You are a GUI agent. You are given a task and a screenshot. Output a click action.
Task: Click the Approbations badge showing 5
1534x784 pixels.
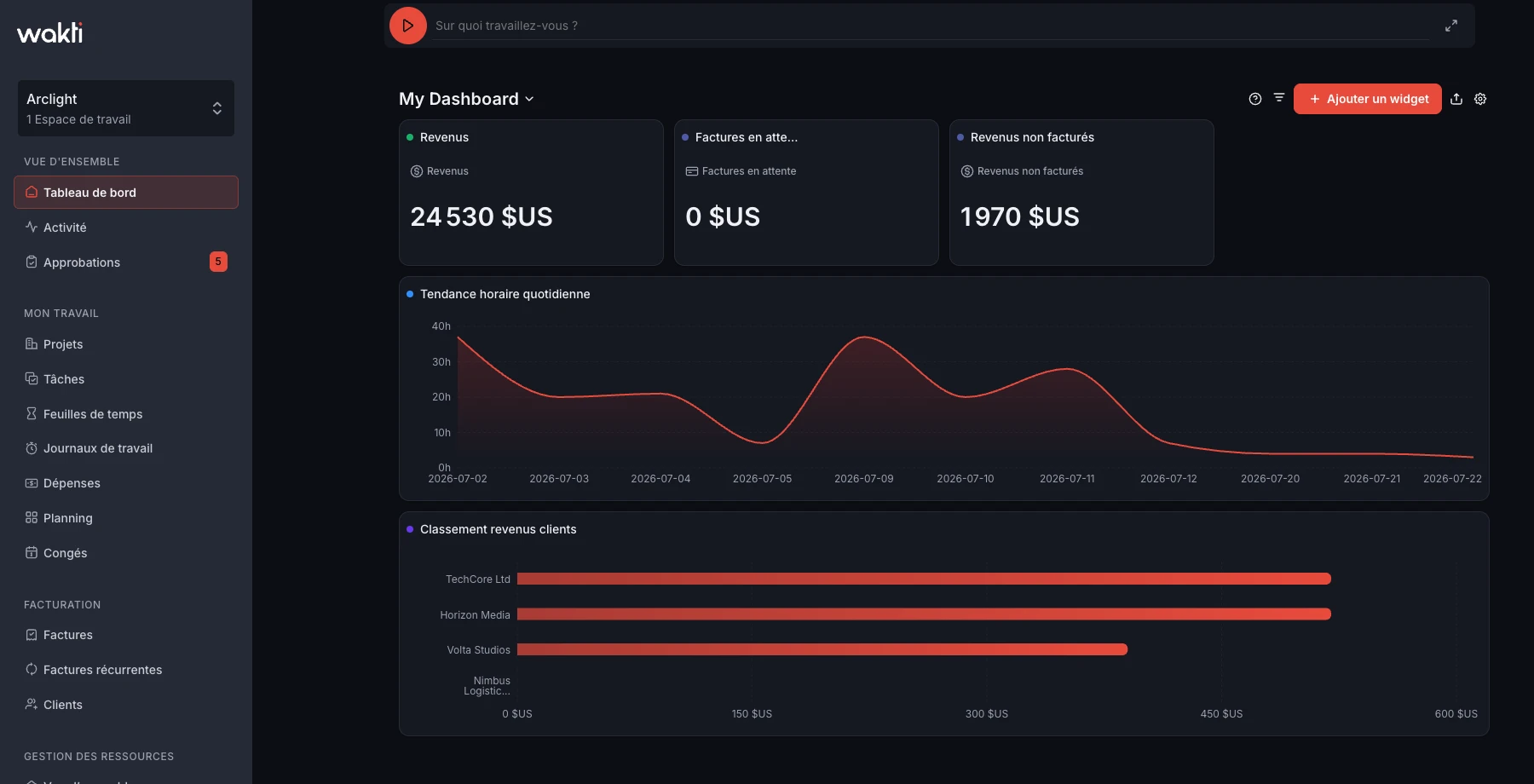(218, 262)
